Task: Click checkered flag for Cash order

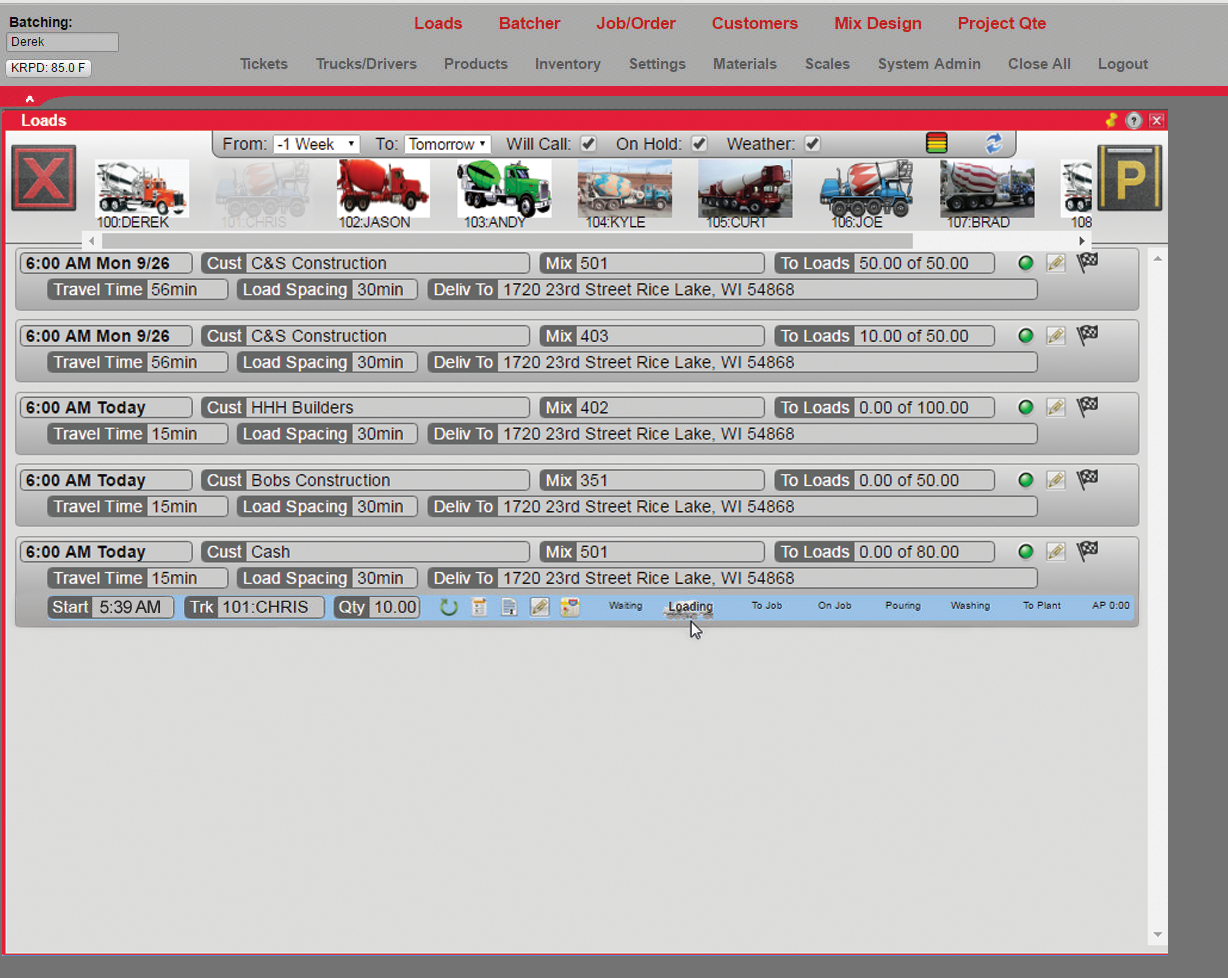Action: click(1087, 550)
